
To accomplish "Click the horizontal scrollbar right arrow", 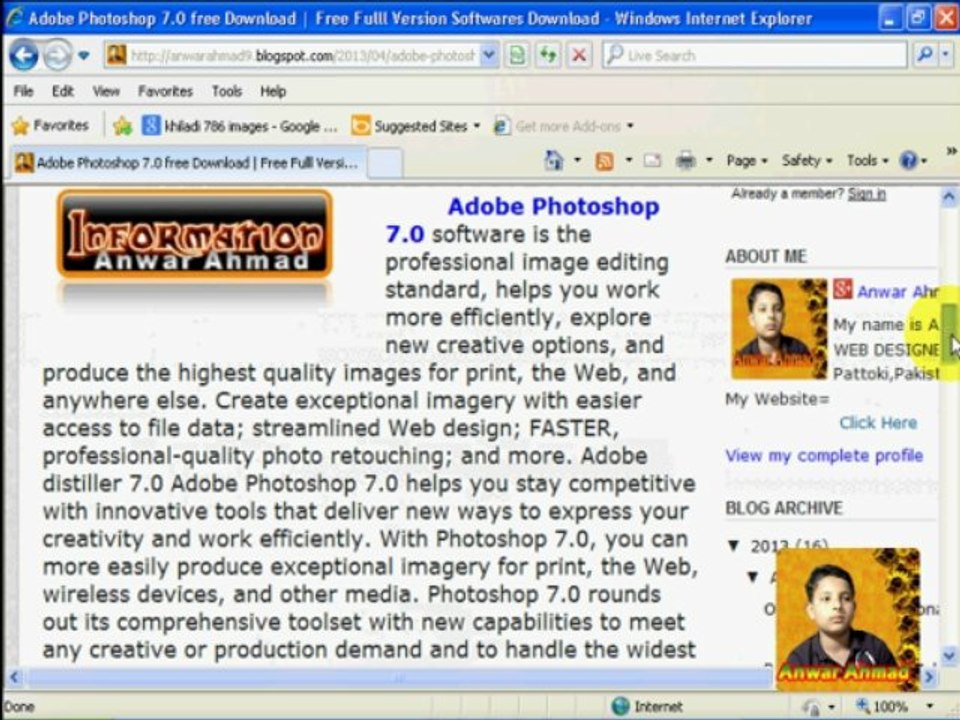I will [x=930, y=677].
